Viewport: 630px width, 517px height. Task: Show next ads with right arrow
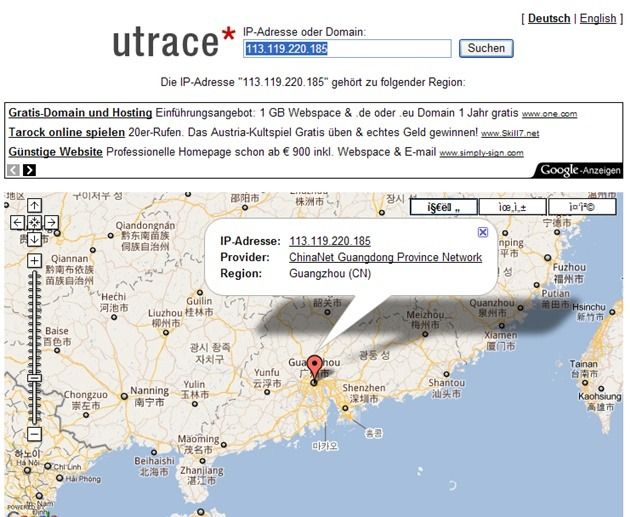(x=29, y=170)
